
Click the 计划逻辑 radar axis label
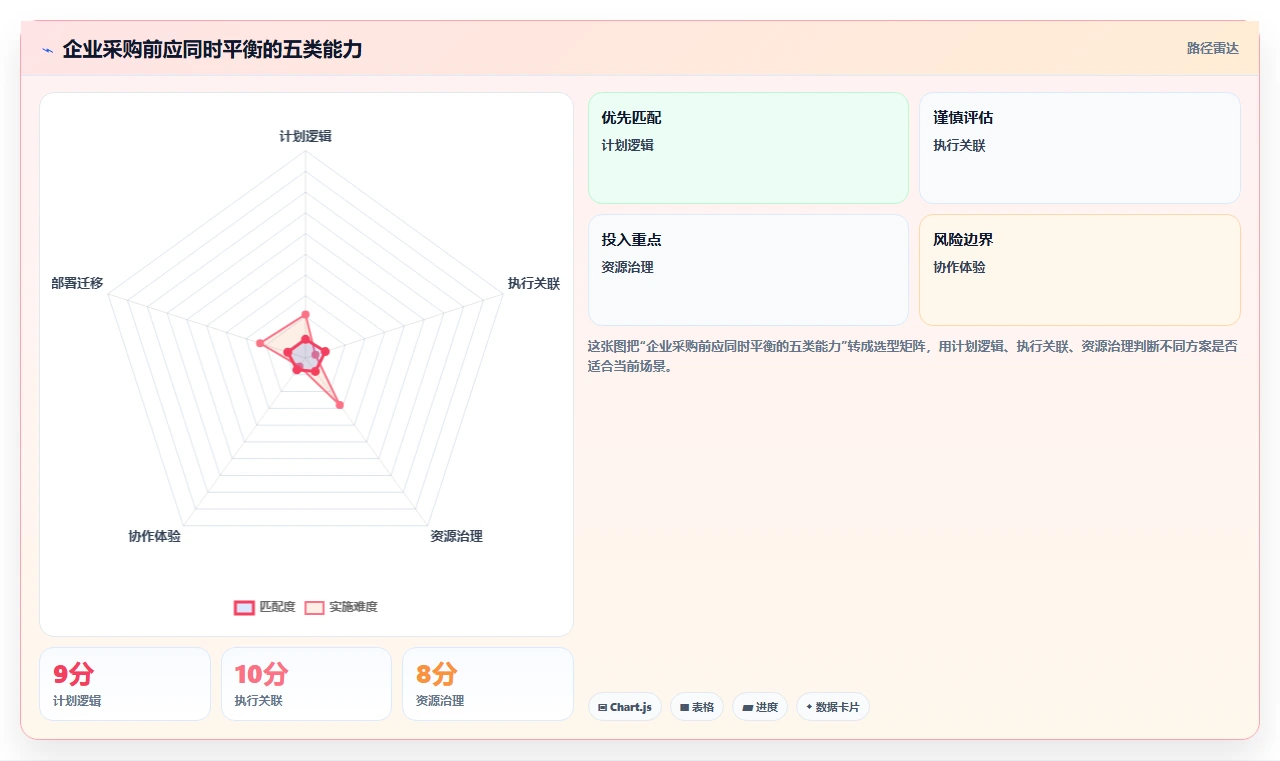[305, 136]
